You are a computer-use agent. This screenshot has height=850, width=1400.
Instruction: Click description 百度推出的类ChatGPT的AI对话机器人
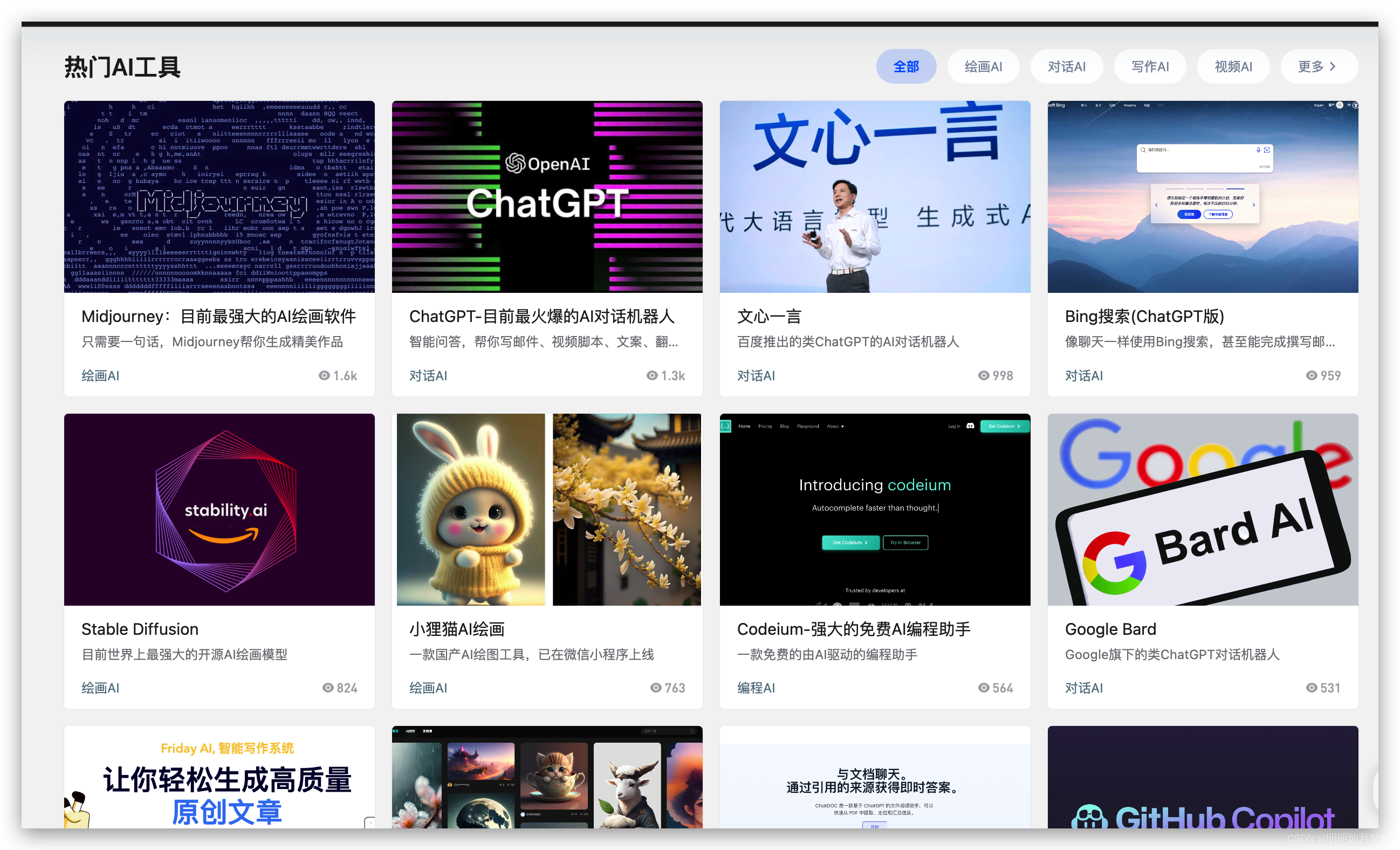coord(848,342)
